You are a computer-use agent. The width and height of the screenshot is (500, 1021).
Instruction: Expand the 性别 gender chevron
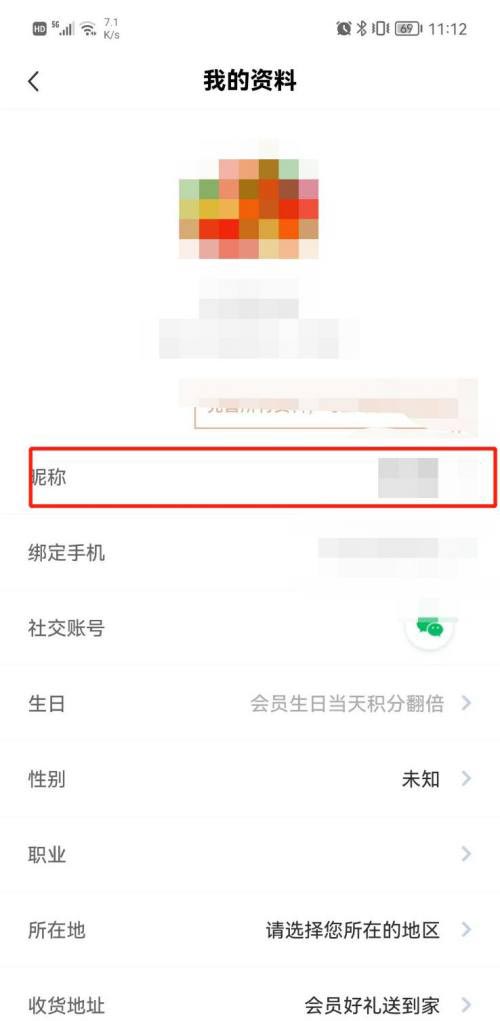pos(465,778)
